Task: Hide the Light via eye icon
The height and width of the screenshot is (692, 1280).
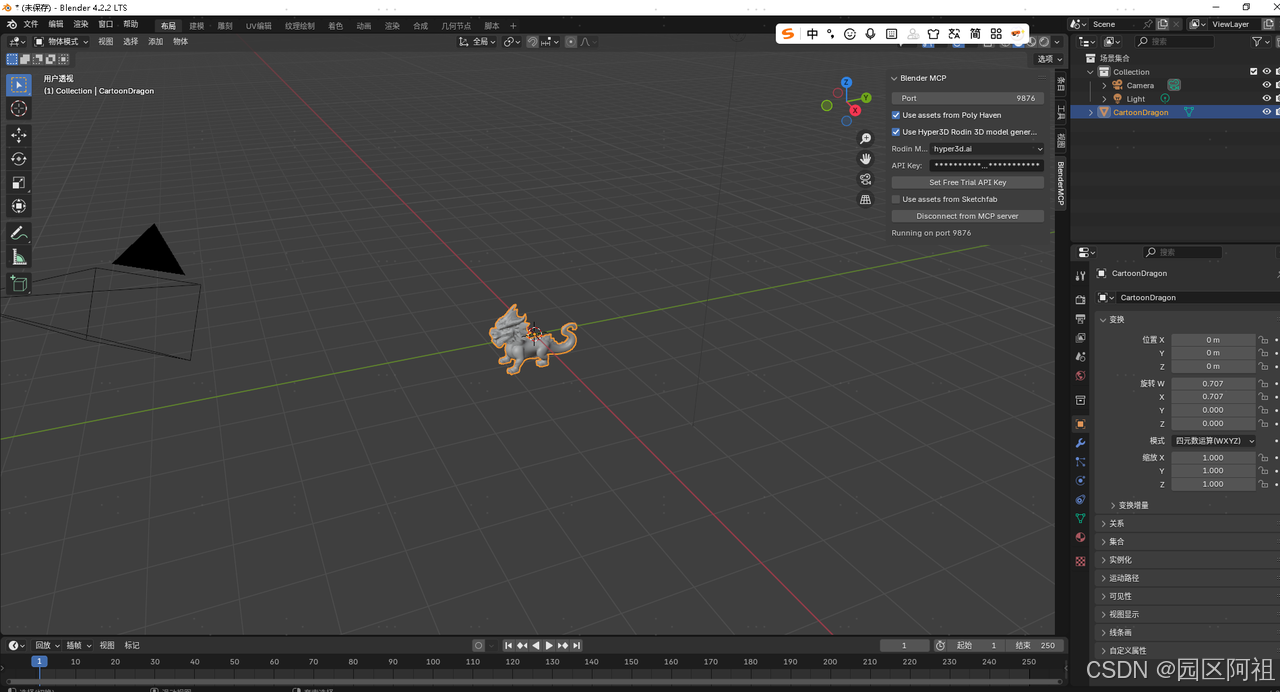Action: [x=1267, y=99]
